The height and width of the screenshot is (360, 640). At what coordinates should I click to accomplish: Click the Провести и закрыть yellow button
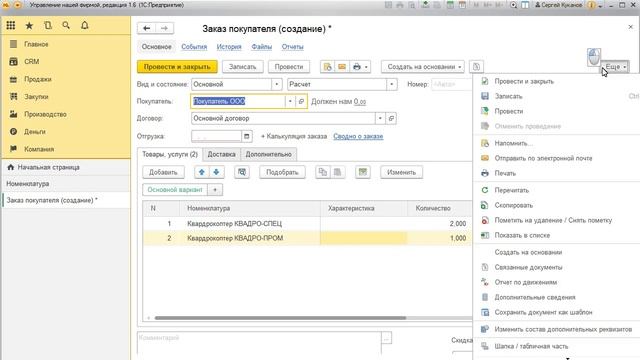(177, 67)
